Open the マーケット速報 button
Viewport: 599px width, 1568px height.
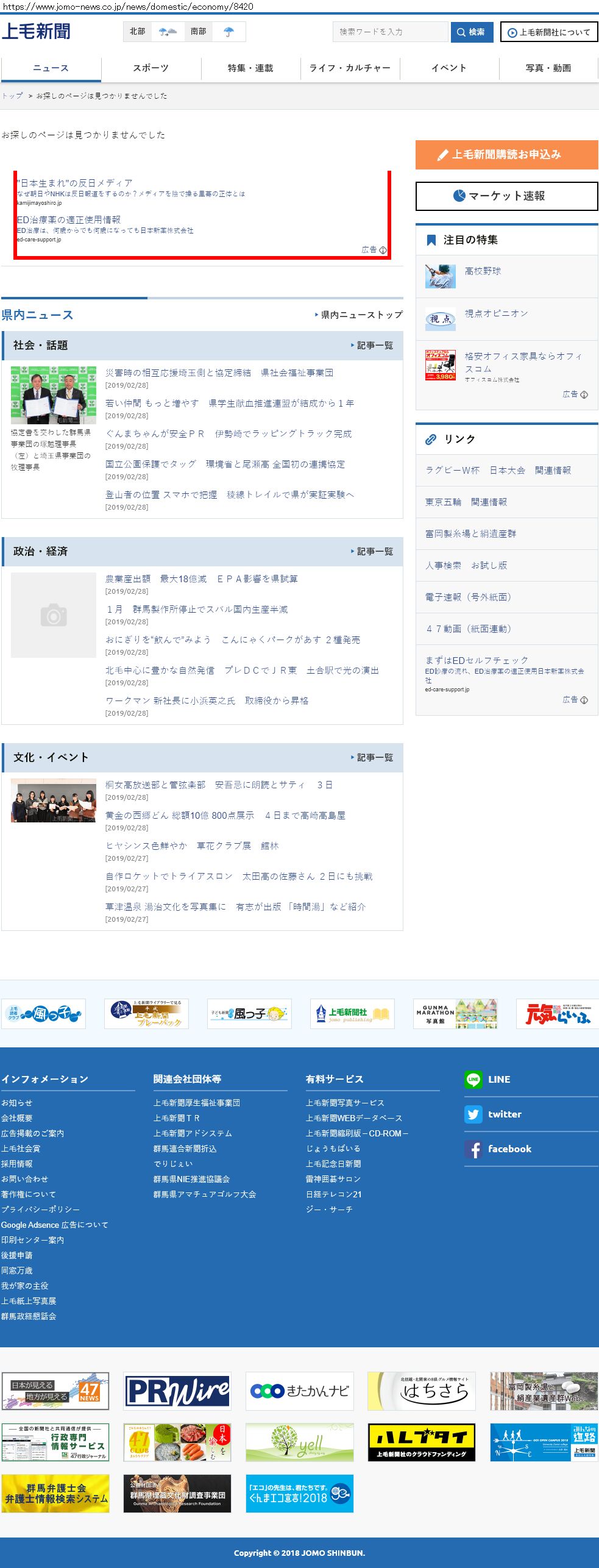coord(506,196)
